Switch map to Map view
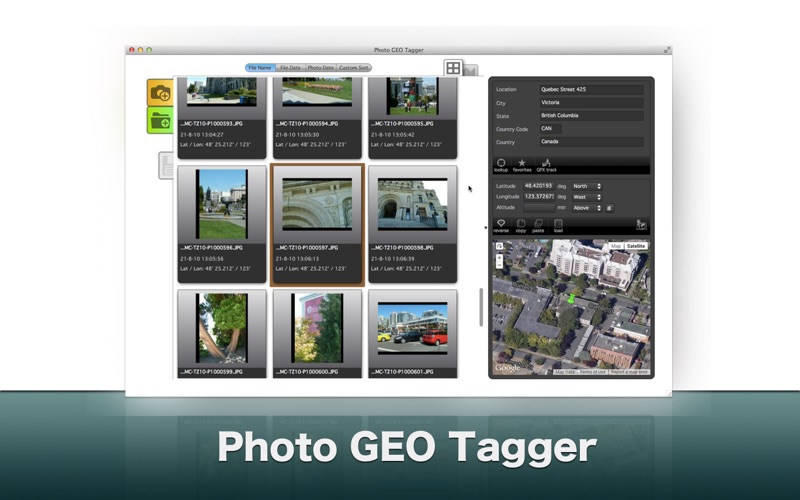 pyautogui.click(x=616, y=246)
